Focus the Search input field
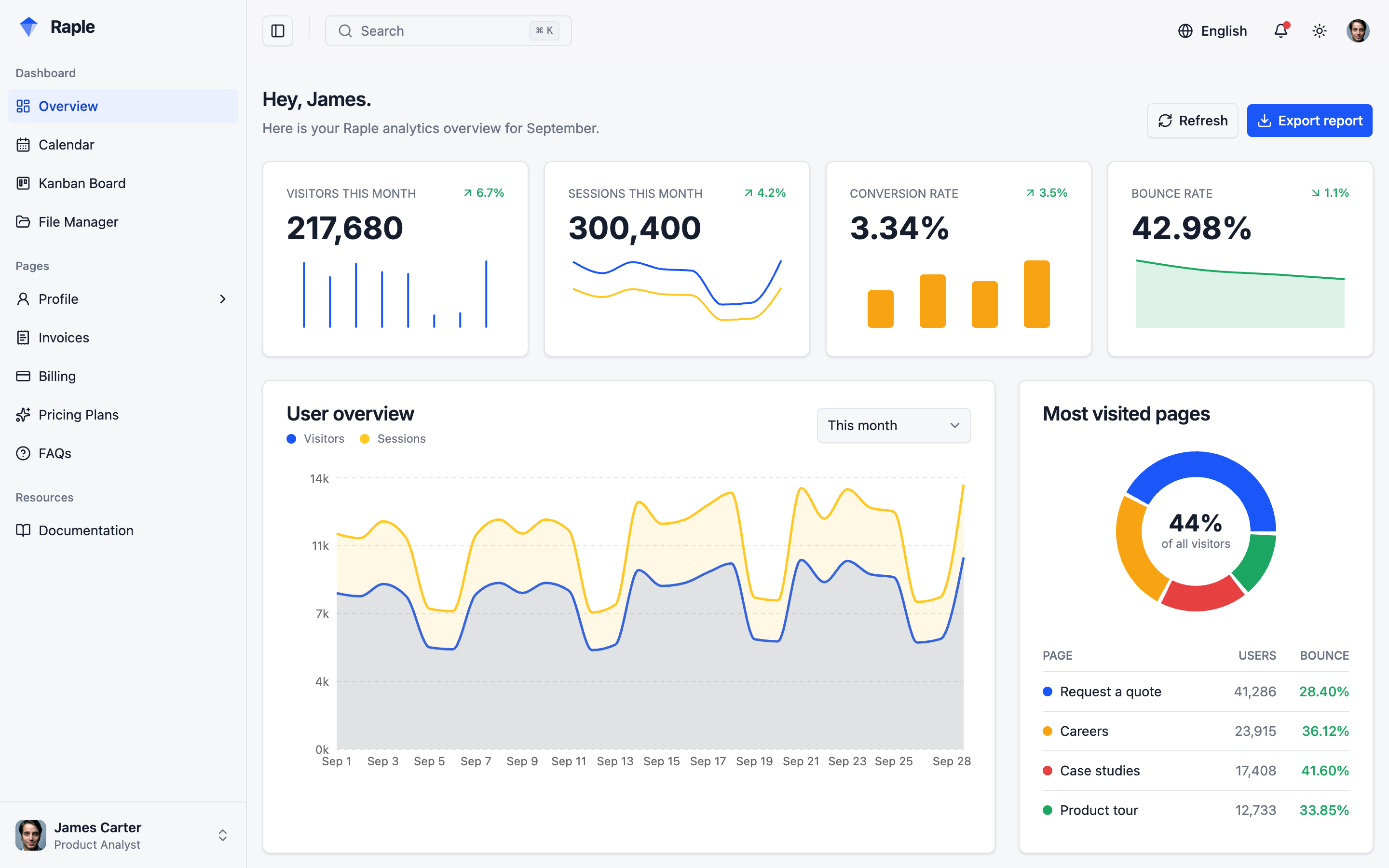Screen dimensions: 1389x868 (x=448, y=31)
